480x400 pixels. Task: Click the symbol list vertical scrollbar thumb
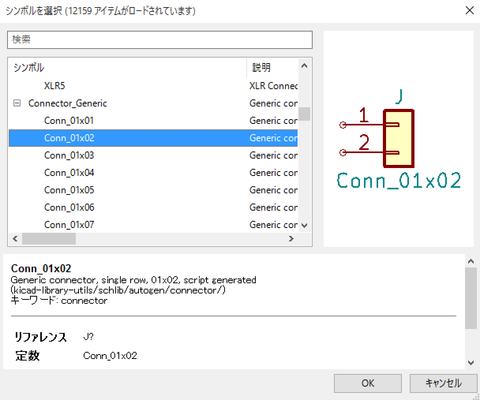pyautogui.click(x=304, y=114)
